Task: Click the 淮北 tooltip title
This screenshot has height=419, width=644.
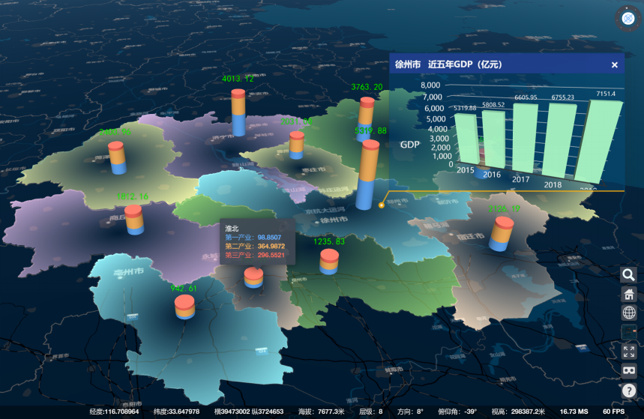Action: coord(232,228)
